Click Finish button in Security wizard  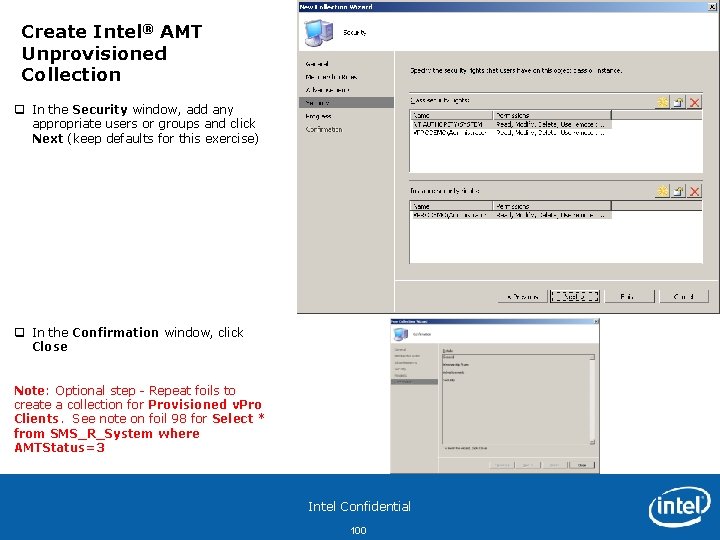point(629,297)
